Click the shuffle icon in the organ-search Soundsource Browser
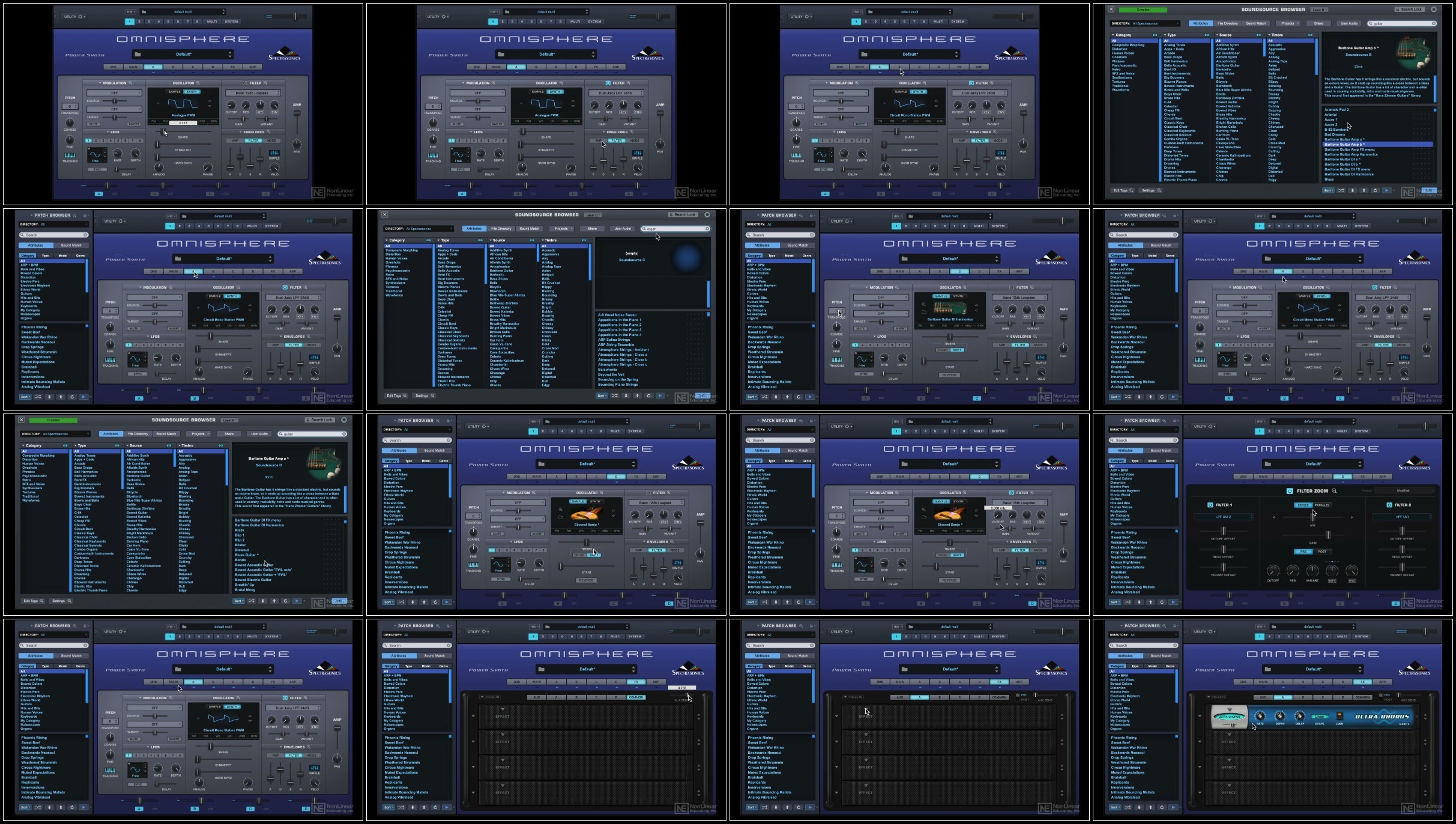 point(614,395)
